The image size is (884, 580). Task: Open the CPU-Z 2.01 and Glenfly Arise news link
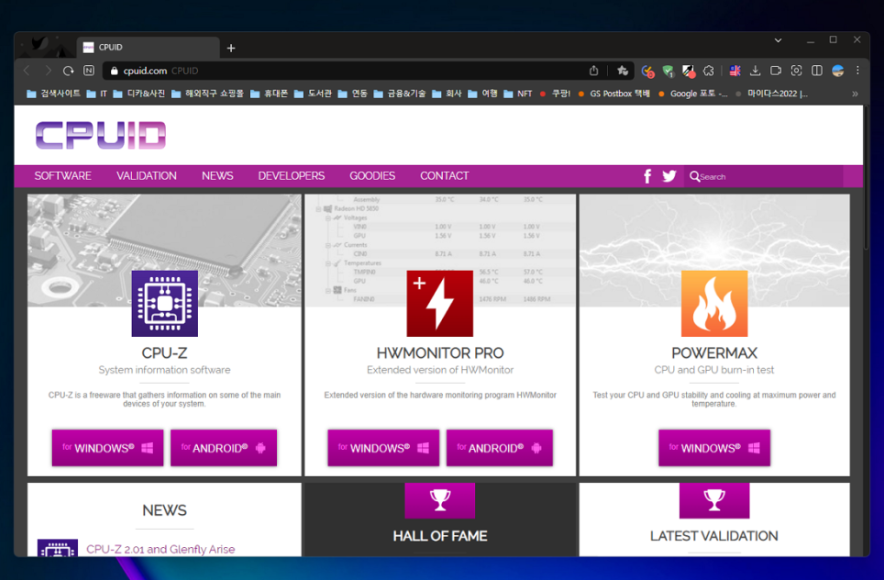pos(161,549)
